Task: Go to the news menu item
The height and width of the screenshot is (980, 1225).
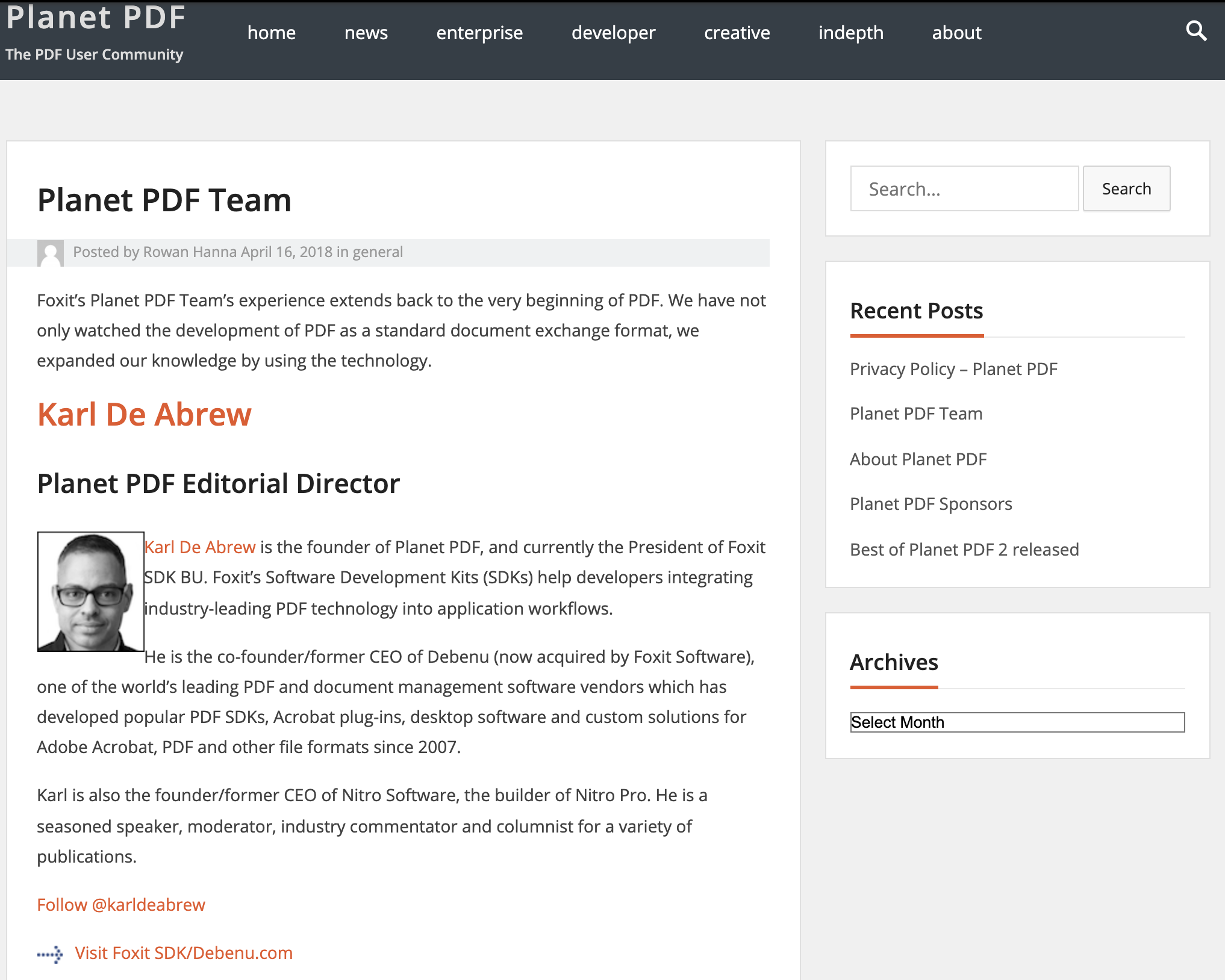Action: click(x=366, y=33)
